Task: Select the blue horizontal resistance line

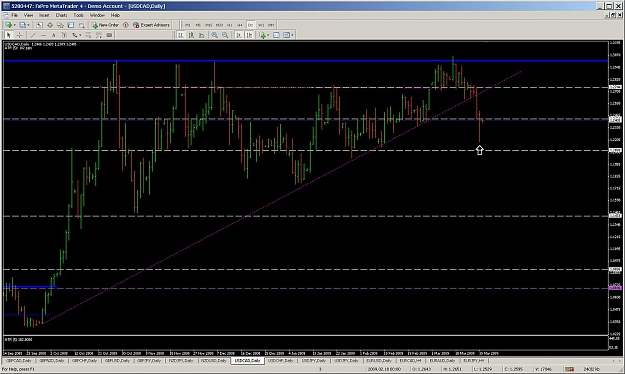Action: (306, 61)
